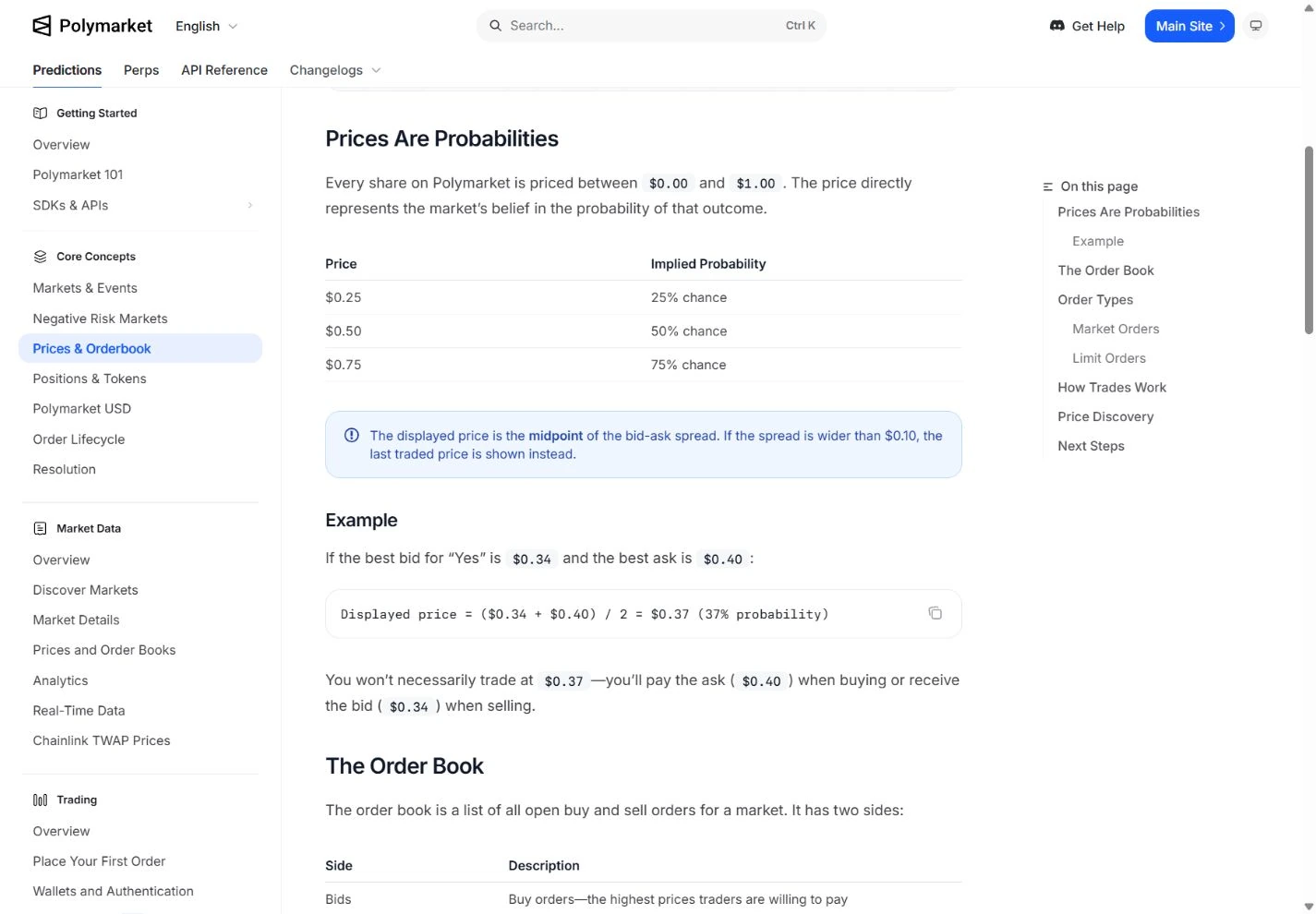The image size is (1316, 914).
Task: Switch to the Predictions tab
Action: 67,70
